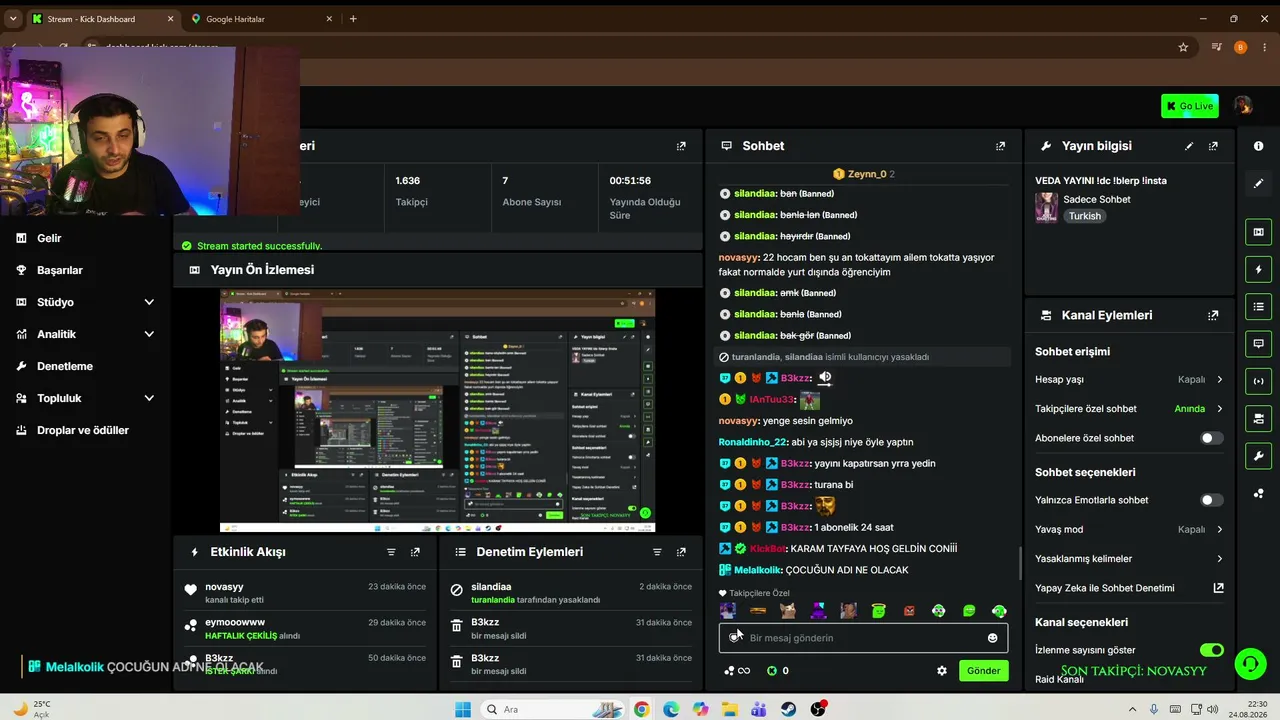The width and height of the screenshot is (1280, 720).
Task: Open Yasaklanmış kelimeler chevron
Action: (x=1219, y=559)
